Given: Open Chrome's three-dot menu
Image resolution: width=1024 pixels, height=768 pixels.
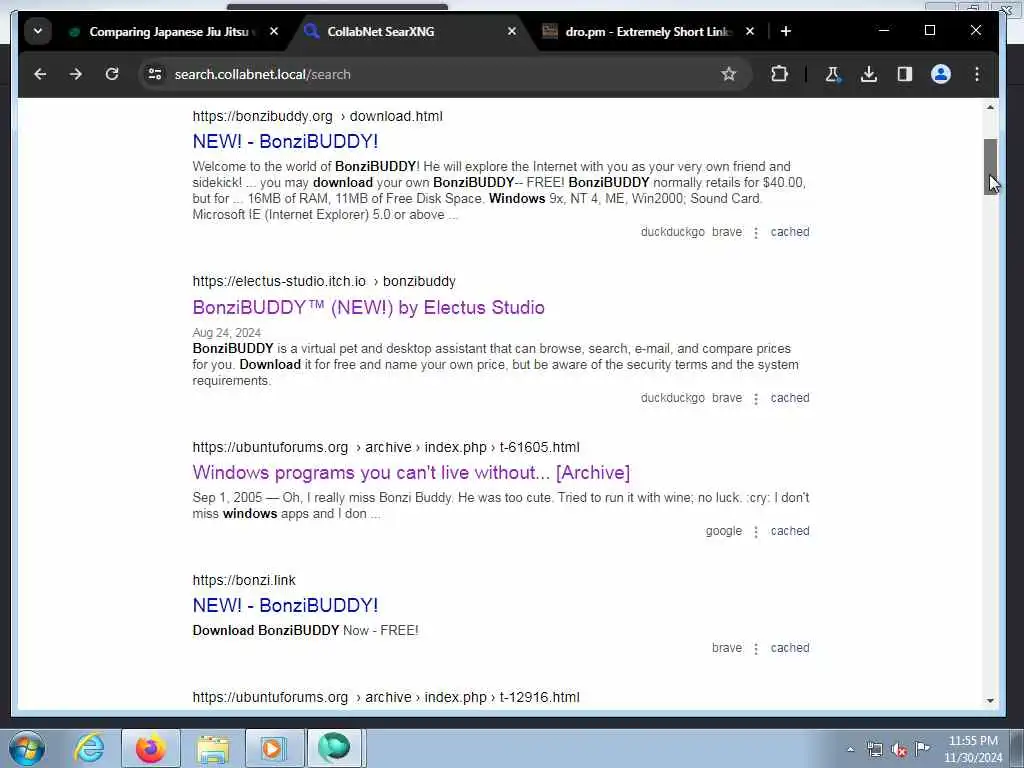Looking at the screenshot, I should 977,74.
